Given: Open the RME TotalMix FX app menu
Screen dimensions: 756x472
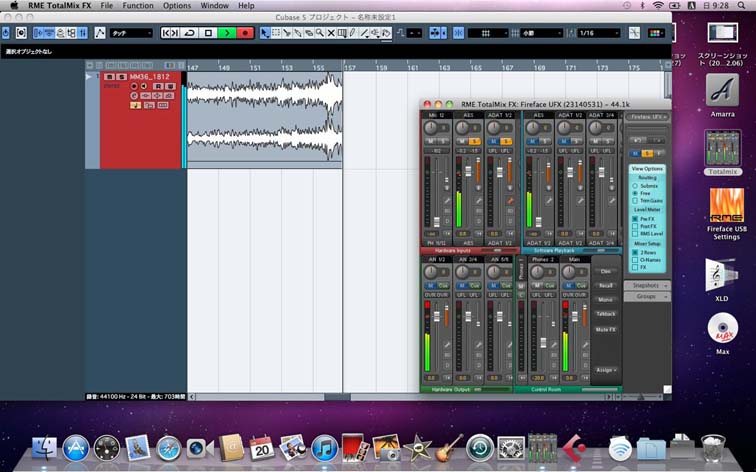Looking at the screenshot, I should tap(60, 6).
